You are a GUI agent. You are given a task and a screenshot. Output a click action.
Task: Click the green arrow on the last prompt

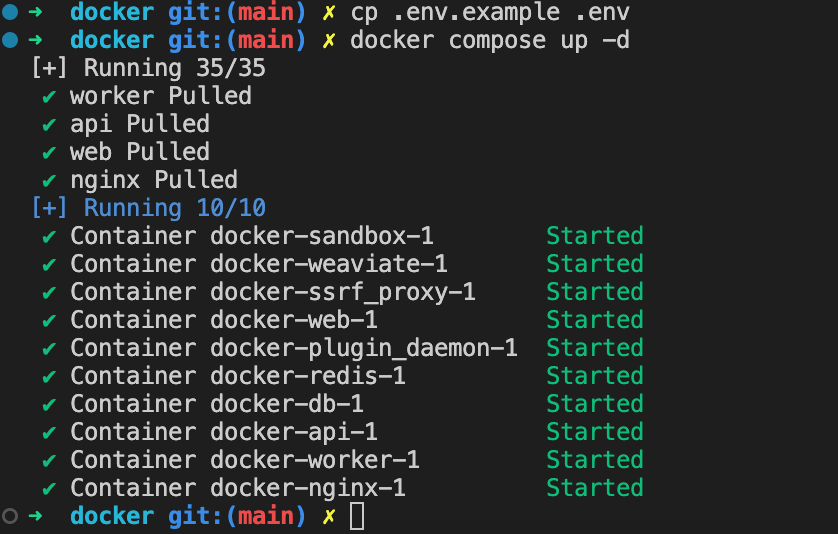[37, 516]
